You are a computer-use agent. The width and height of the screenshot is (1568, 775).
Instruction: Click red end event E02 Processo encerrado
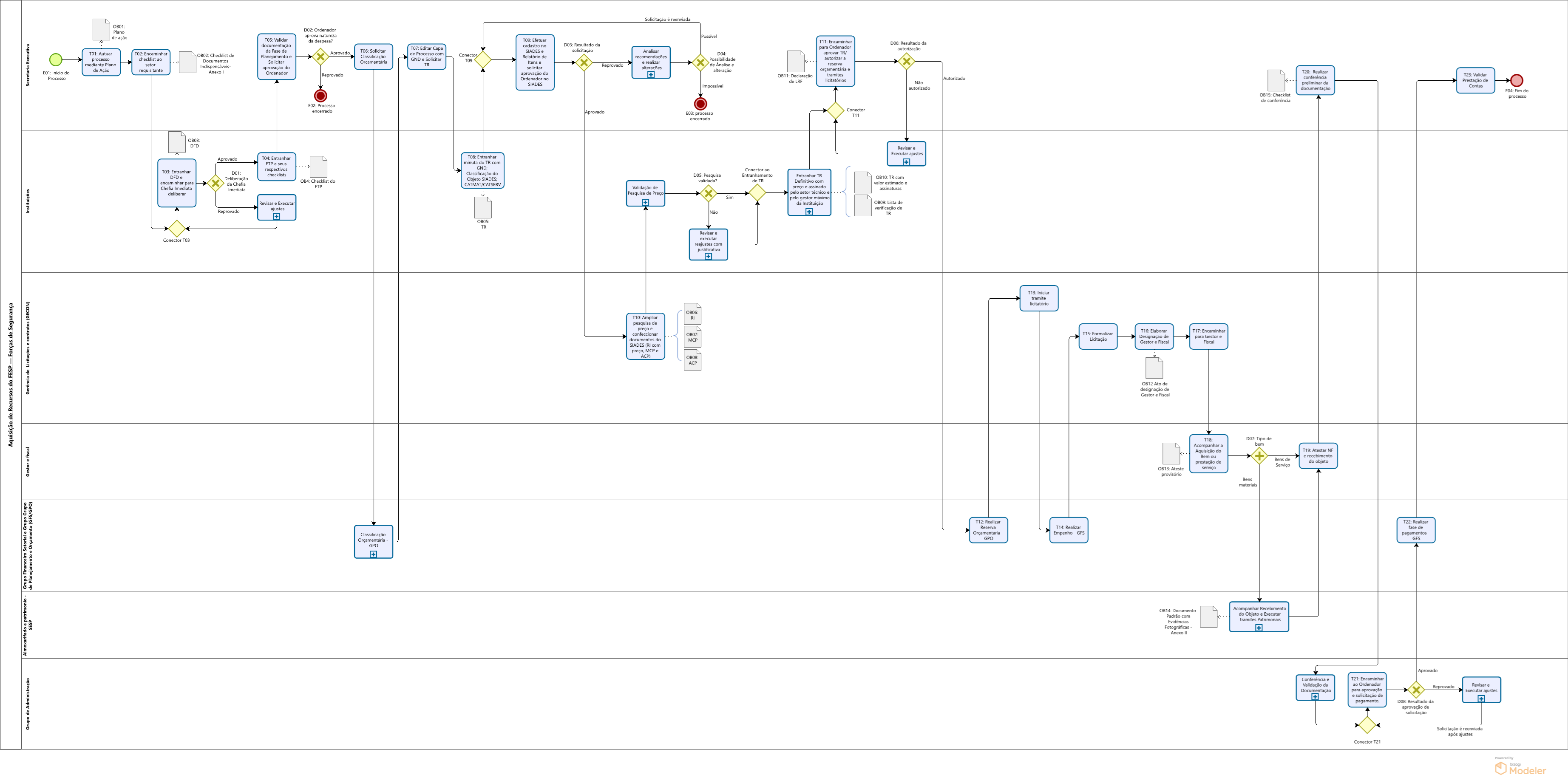pyautogui.click(x=321, y=96)
